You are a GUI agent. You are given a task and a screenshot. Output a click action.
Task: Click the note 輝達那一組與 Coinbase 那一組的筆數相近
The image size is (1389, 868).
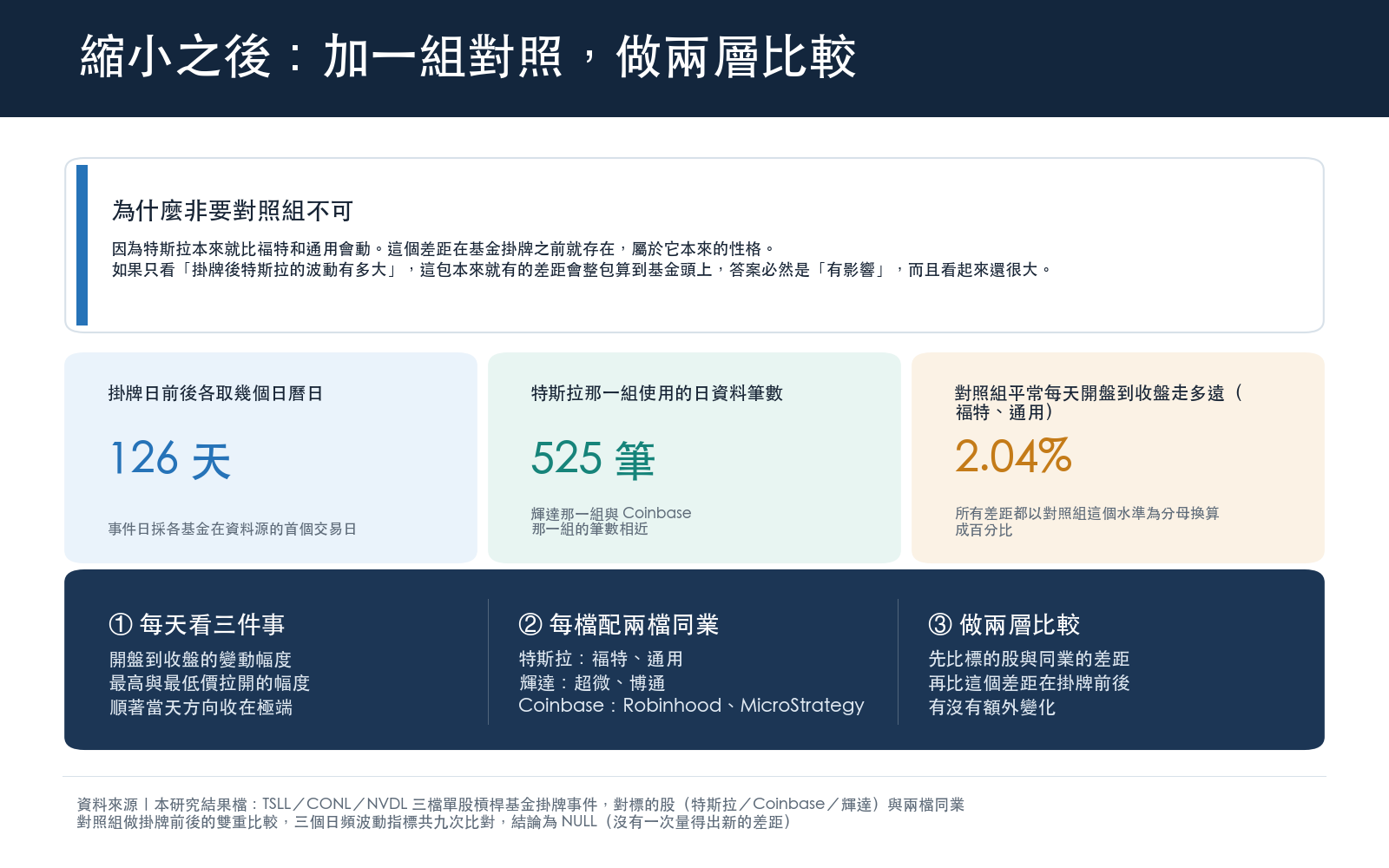pyautogui.click(x=611, y=521)
